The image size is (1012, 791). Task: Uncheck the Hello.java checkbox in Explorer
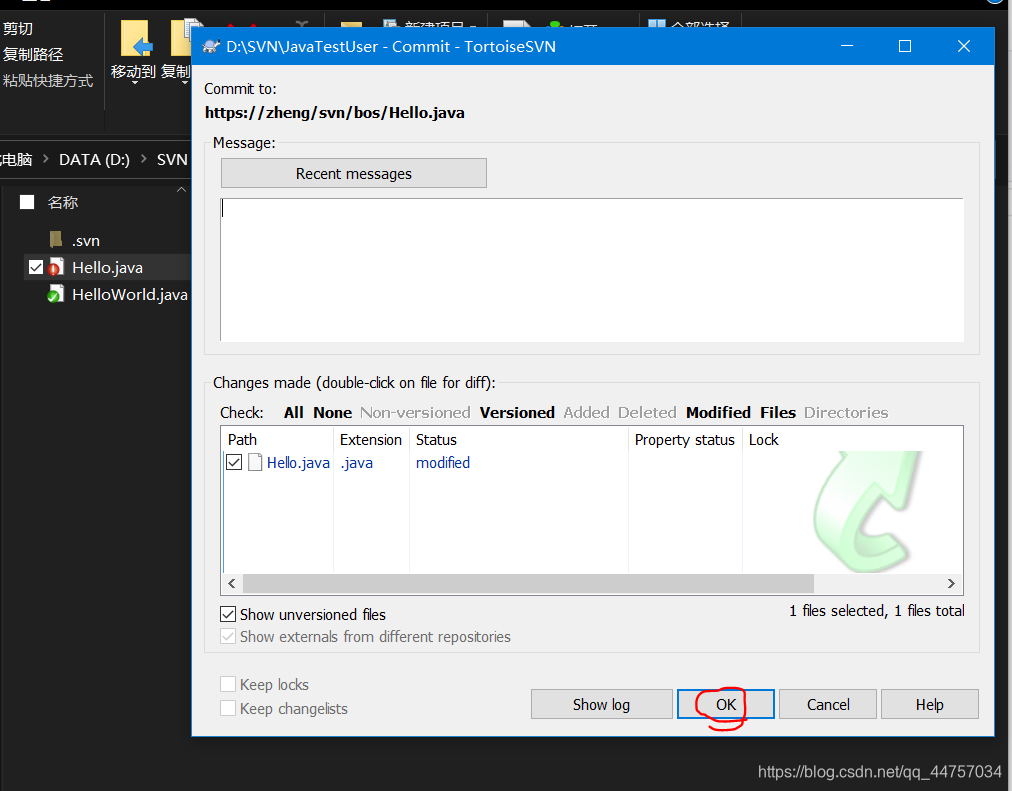(35, 267)
